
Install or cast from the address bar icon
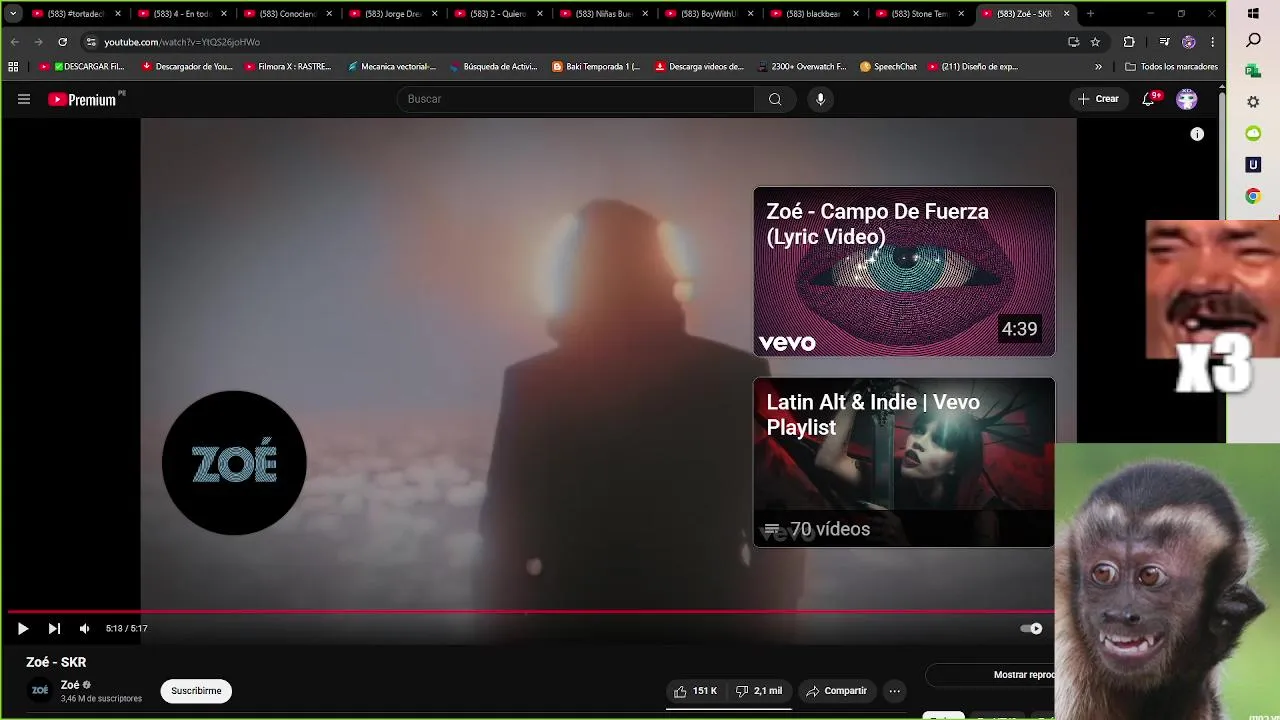click(x=1073, y=42)
